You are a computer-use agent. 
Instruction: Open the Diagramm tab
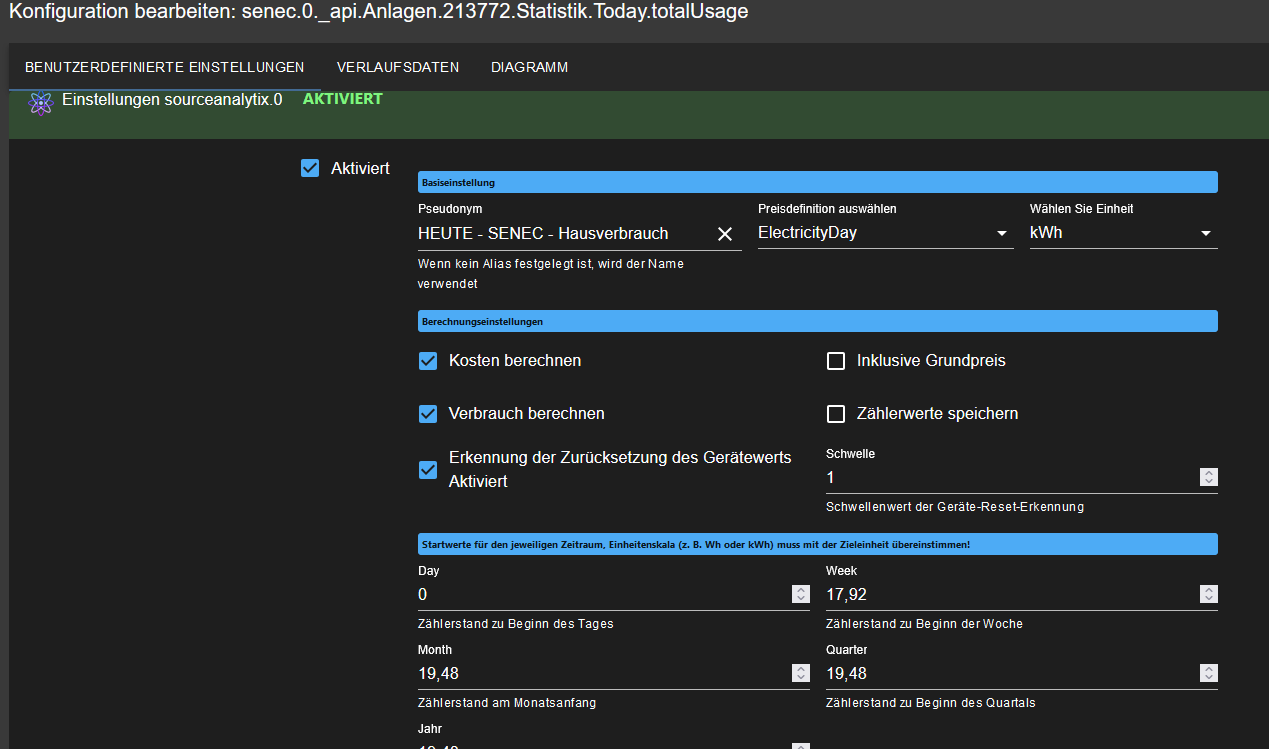[529, 67]
